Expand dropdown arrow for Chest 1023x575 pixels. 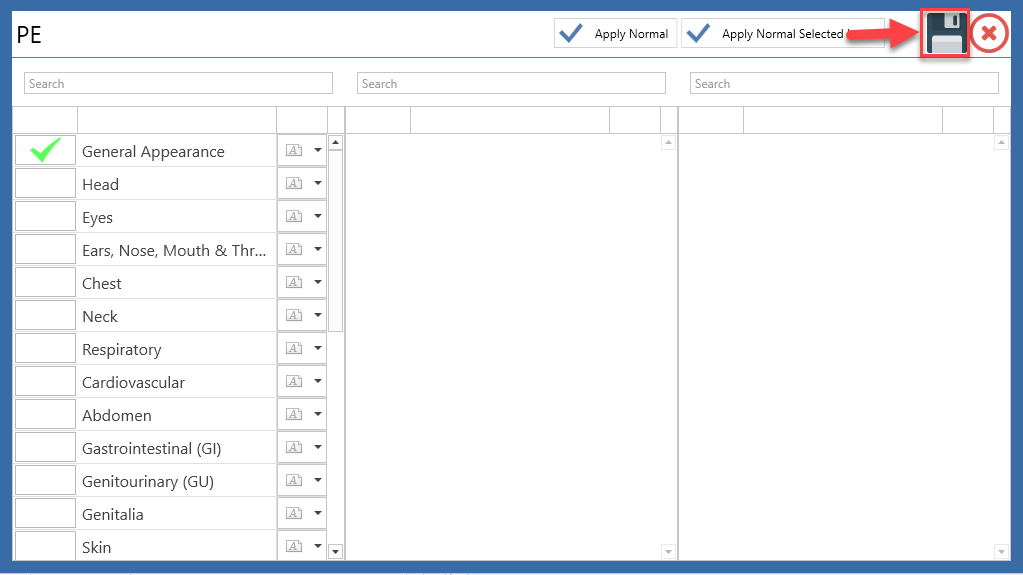(x=318, y=282)
